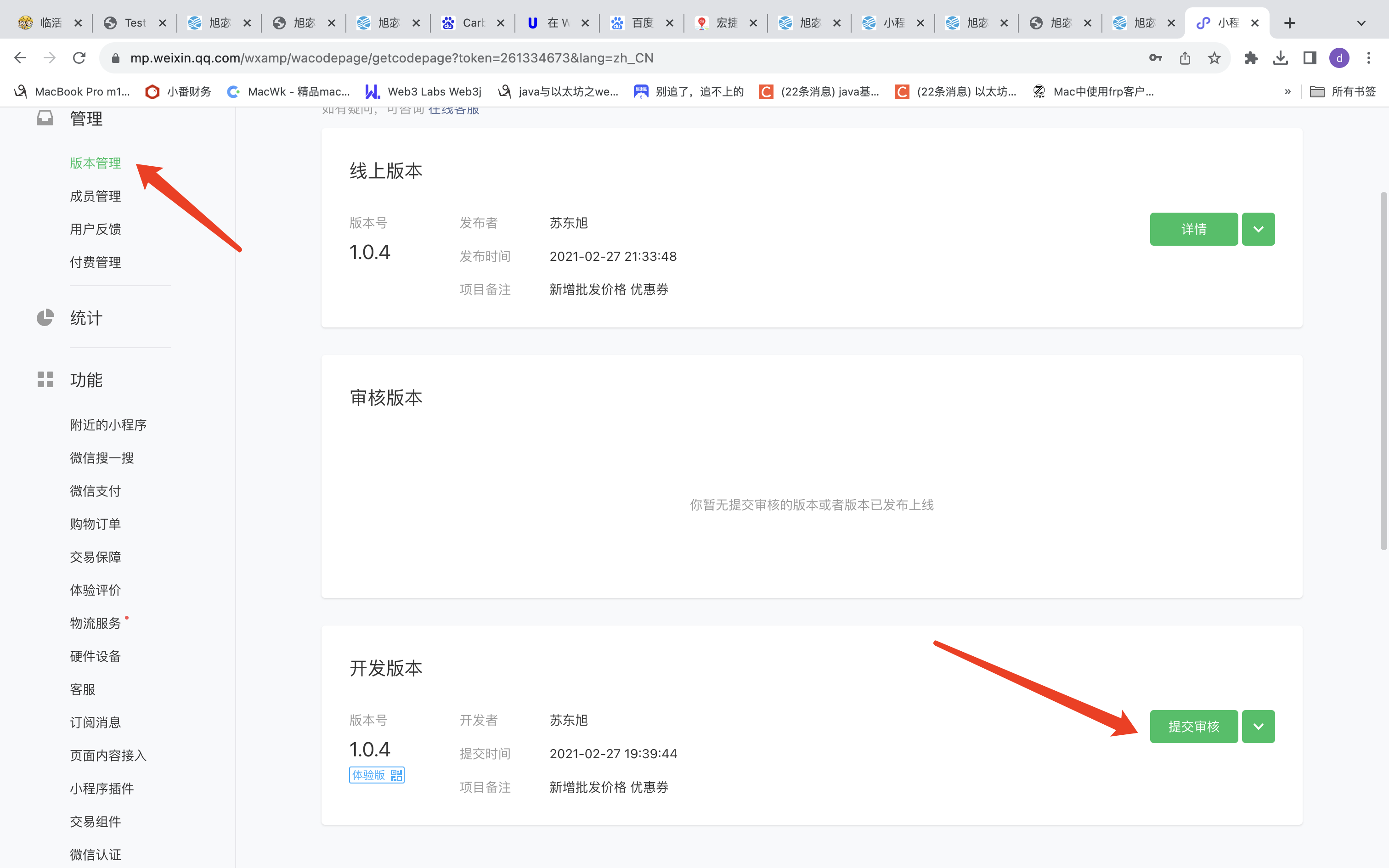Open 微信认证 in the sidebar
1389x868 pixels.
[x=95, y=855]
